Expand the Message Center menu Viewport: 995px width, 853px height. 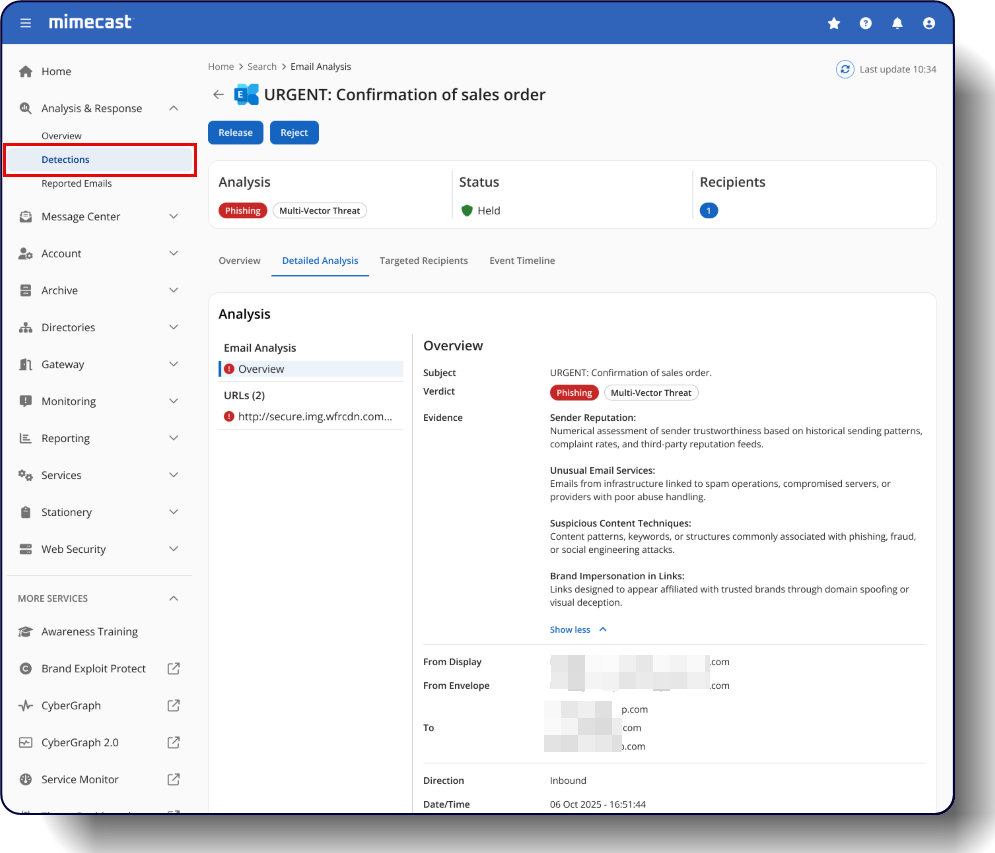pos(173,217)
